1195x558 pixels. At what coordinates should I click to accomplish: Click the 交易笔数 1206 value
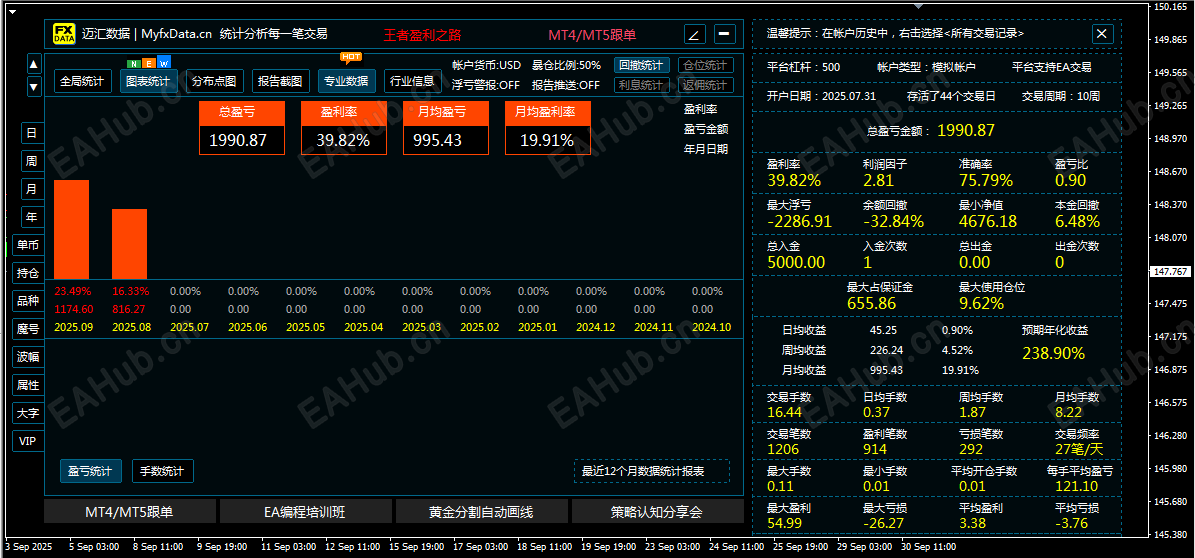pyautogui.click(x=783, y=450)
